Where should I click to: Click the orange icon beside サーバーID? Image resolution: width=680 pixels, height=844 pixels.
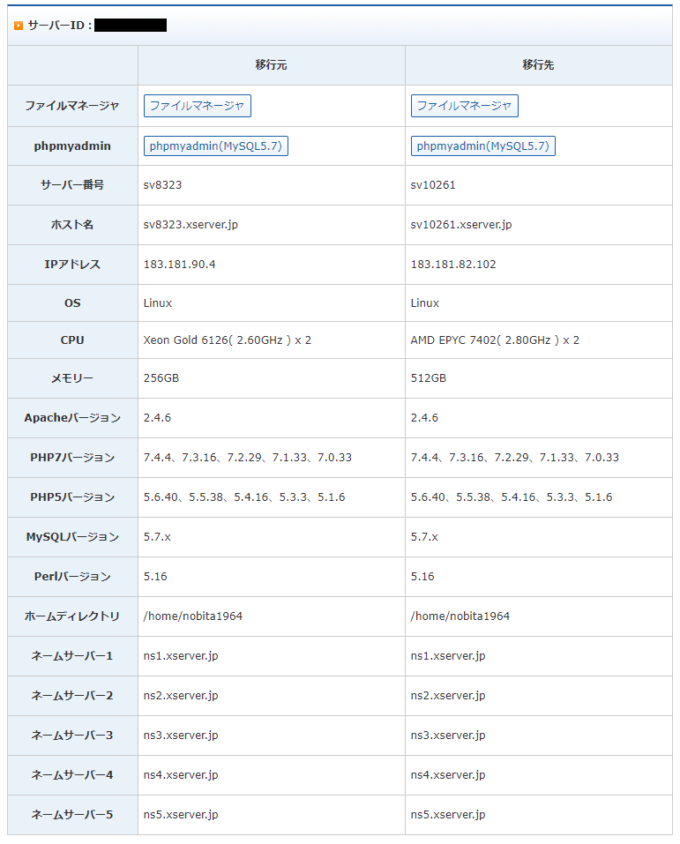pyautogui.click(x=18, y=25)
